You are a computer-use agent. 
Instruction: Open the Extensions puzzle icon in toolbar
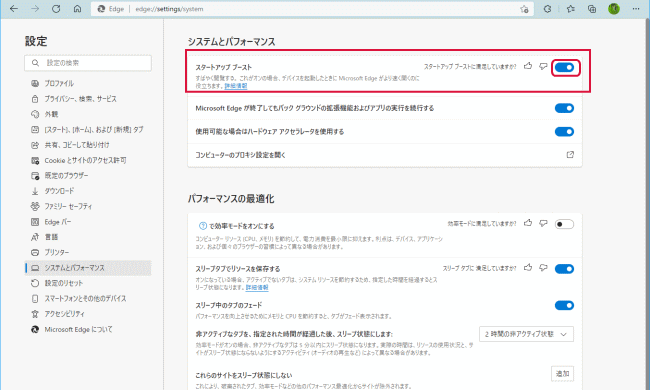coord(547,9)
